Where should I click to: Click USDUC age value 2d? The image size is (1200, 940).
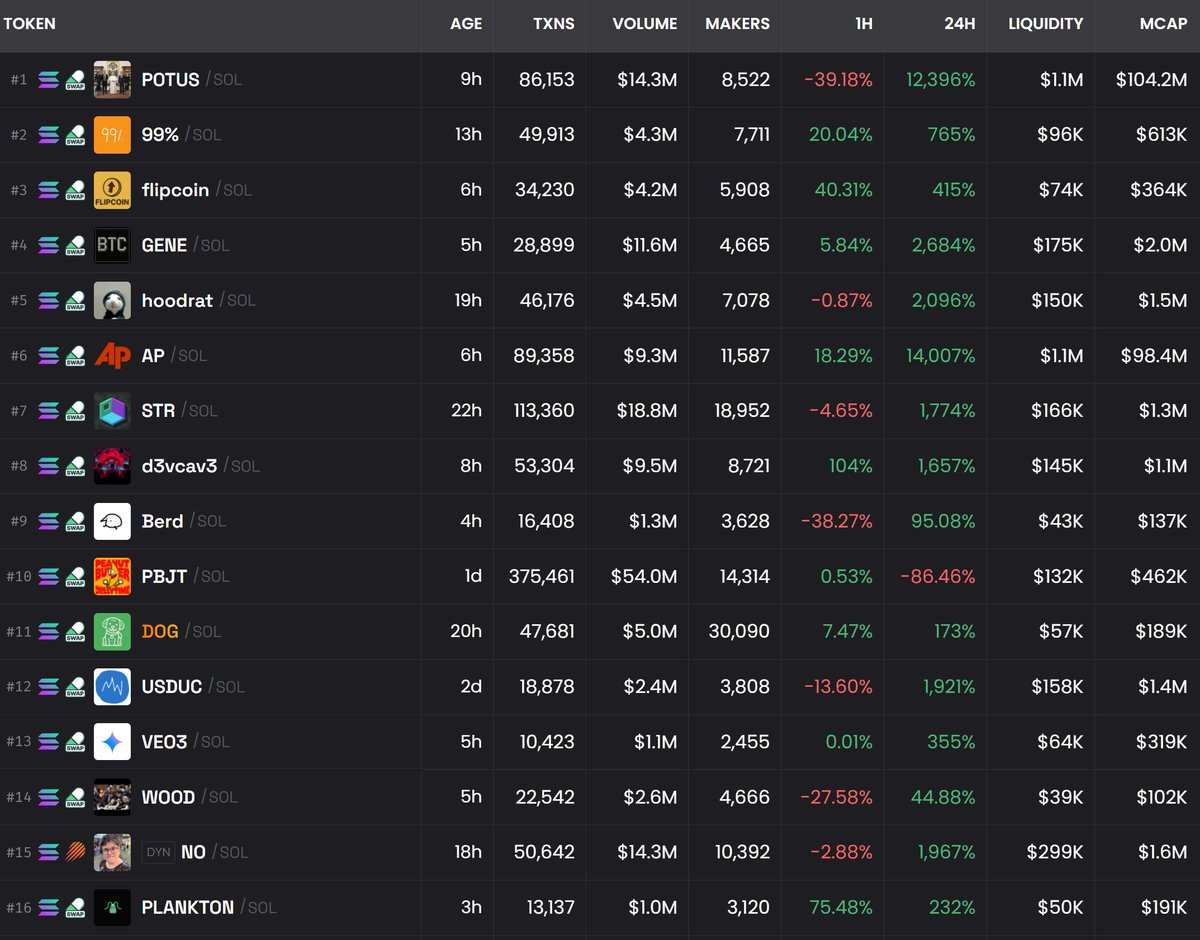pos(471,687)
